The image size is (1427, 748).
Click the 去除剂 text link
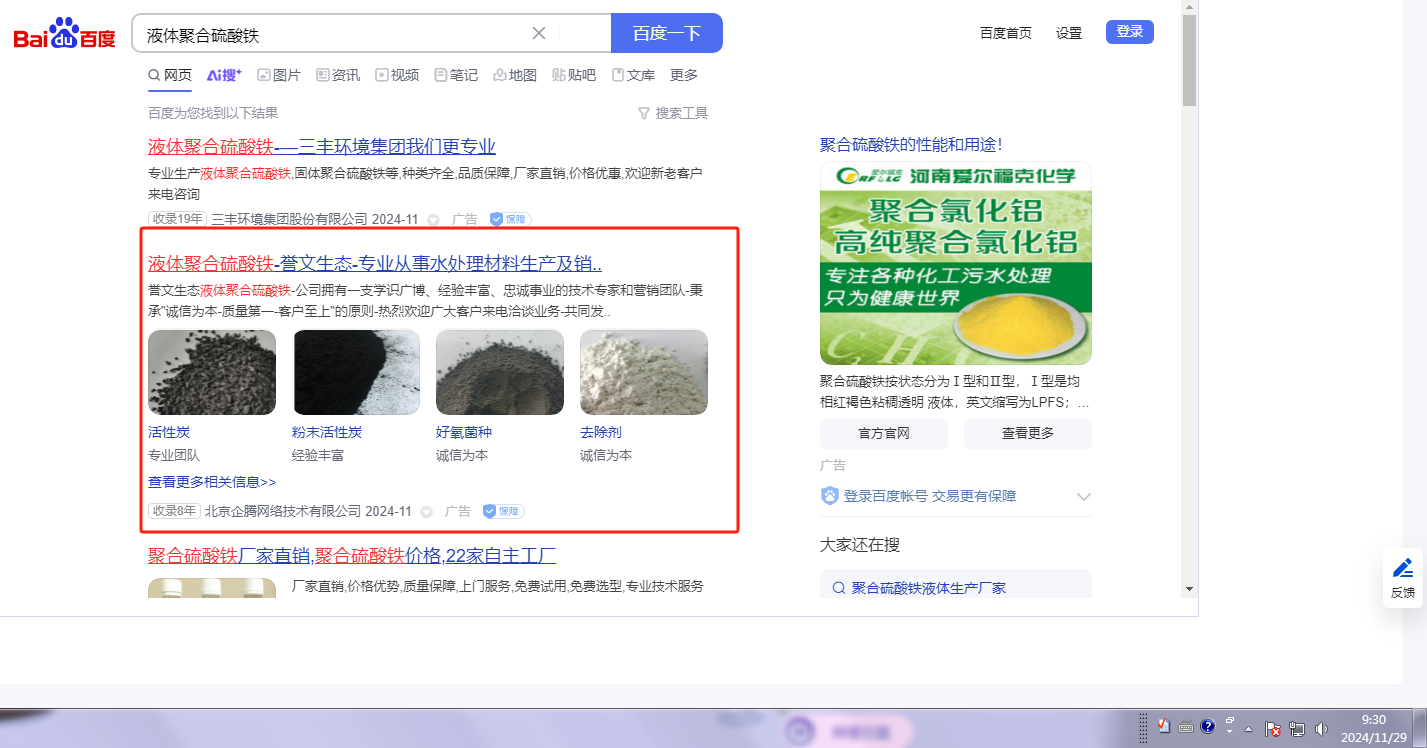(601, 432)
